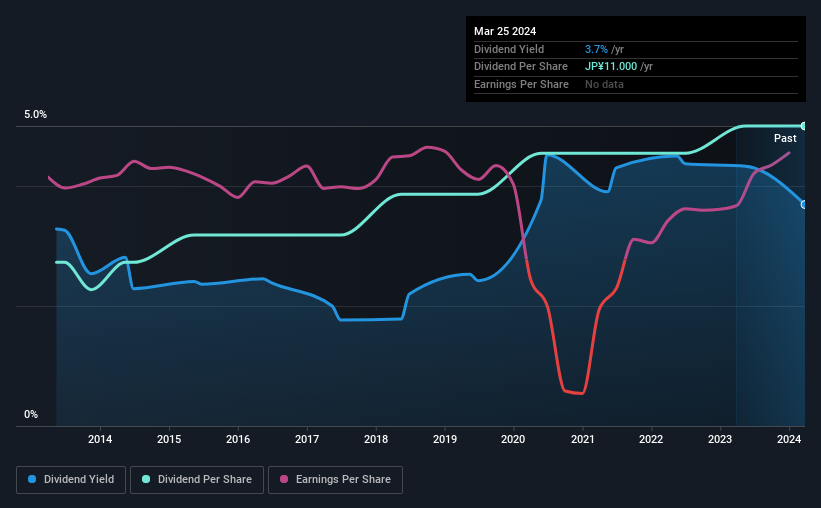The width and height of the screenshot is (821, 508).
Task: Click the 2018 axis label
Action: [376, 439]
